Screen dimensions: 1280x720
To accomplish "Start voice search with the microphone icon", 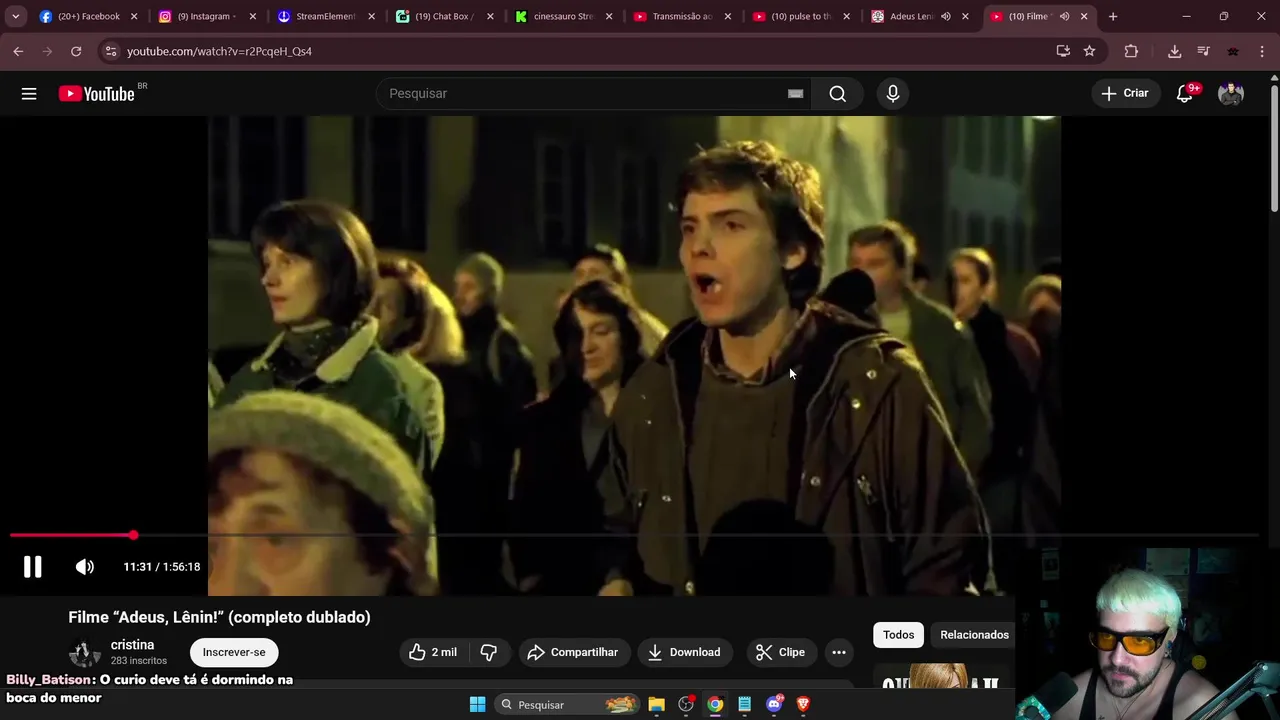I will [x=893, y=93].
